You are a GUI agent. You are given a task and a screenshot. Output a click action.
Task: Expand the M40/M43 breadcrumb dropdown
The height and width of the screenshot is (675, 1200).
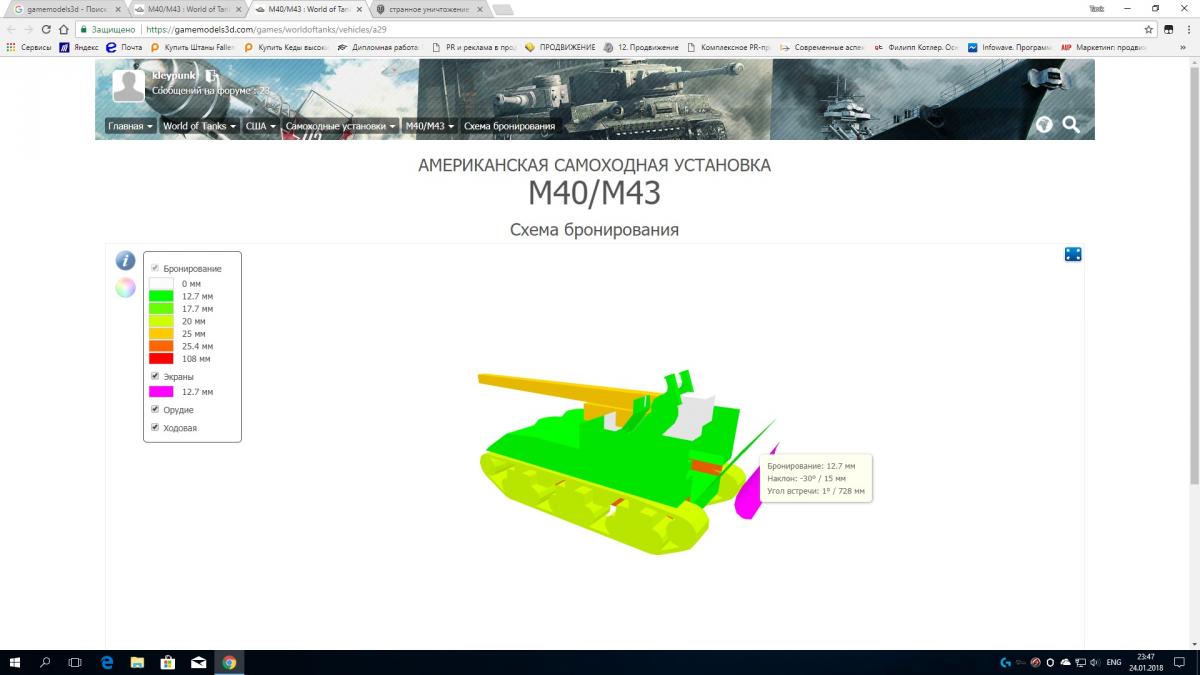tap(430, 126)
